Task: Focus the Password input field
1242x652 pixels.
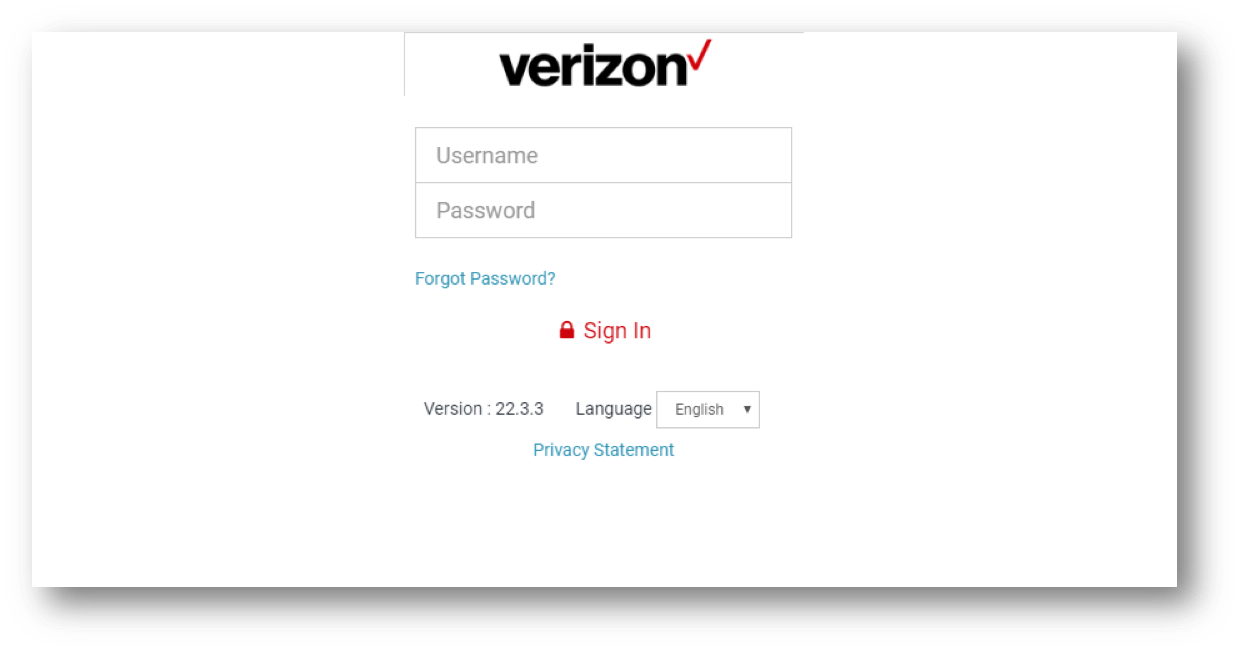Action: 603,210
